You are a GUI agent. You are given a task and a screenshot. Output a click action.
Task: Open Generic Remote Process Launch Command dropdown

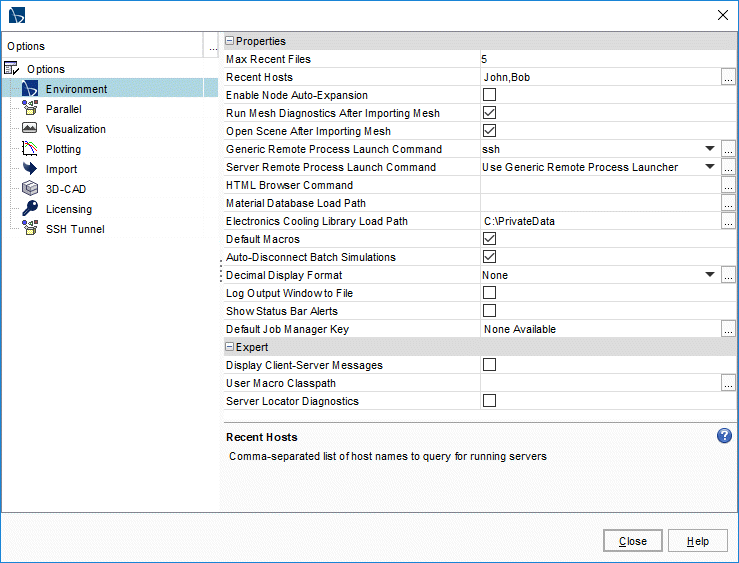click(x=710, y=149)
